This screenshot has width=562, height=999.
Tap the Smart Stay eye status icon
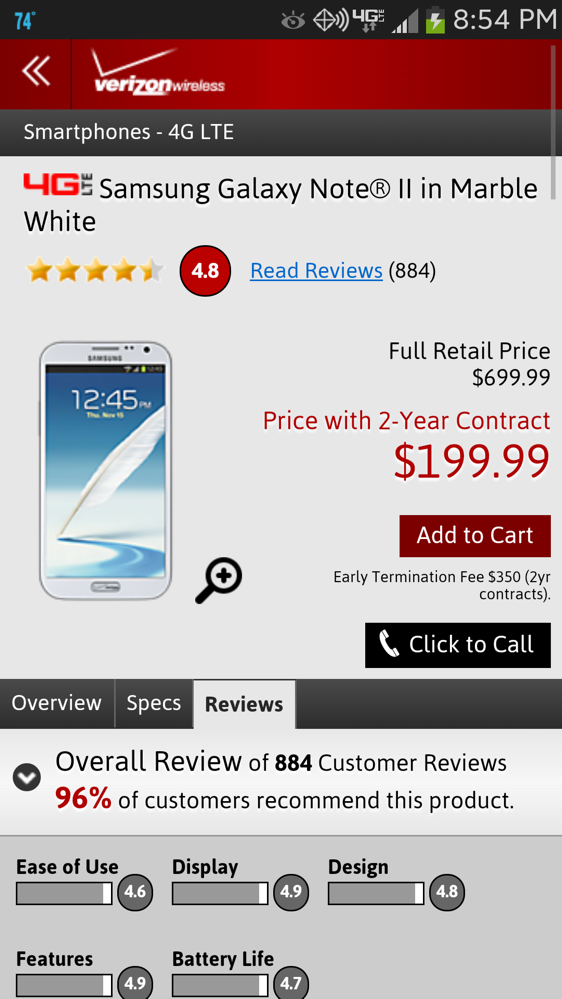click(x=294, y=21)
